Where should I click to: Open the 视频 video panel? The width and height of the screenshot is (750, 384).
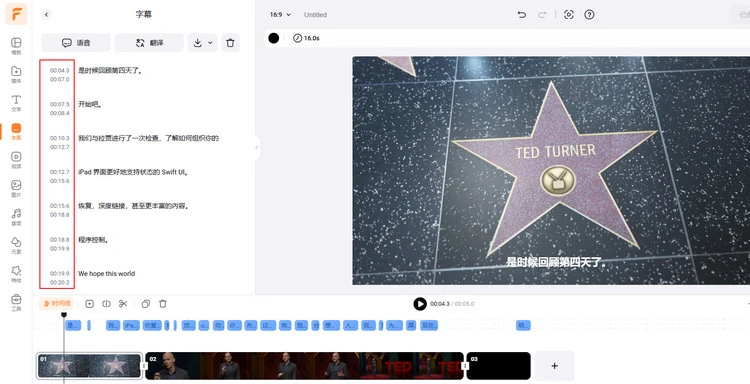tap(16, 160)
